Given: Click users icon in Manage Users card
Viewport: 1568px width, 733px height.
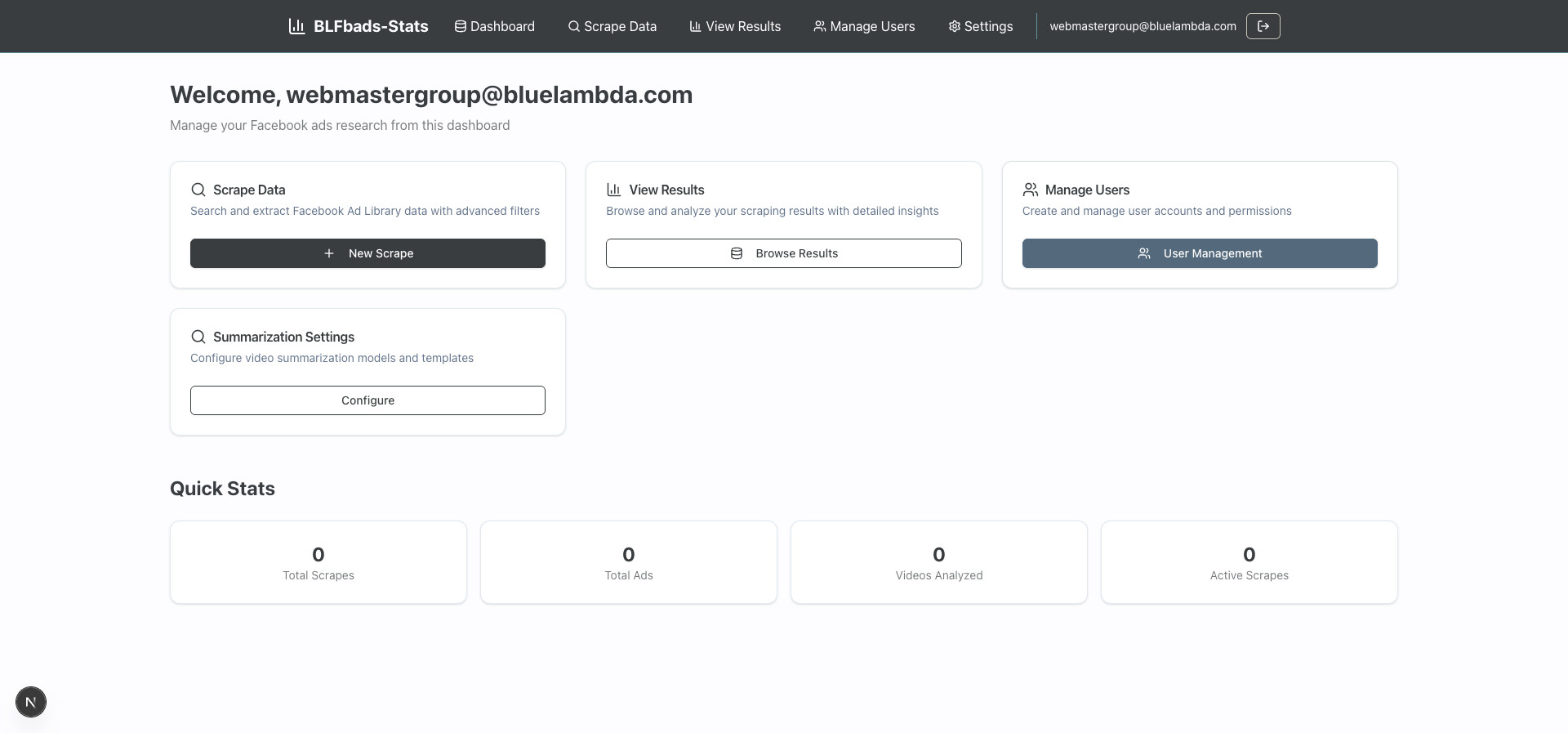Looking at the screenshot, I should tap(1031, 190).
